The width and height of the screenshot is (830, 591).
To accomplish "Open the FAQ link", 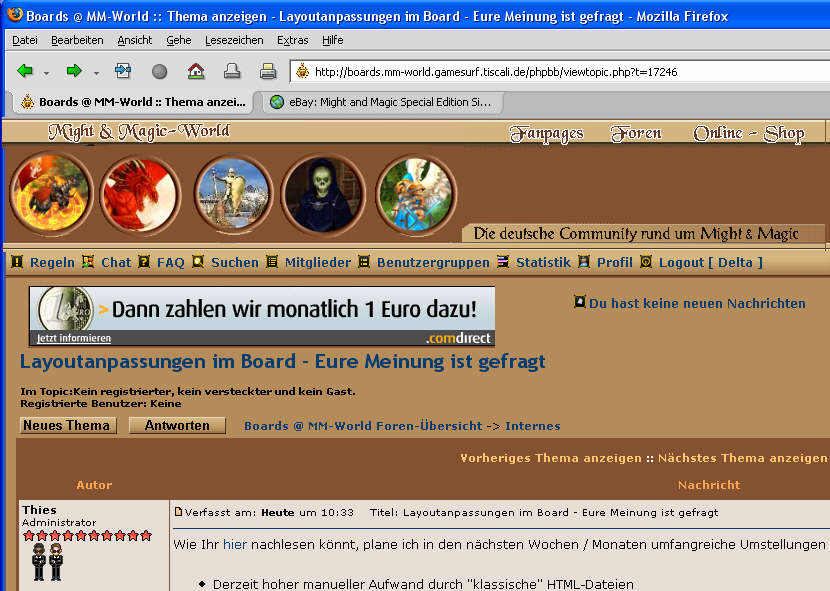I will (x=170, y=262).
